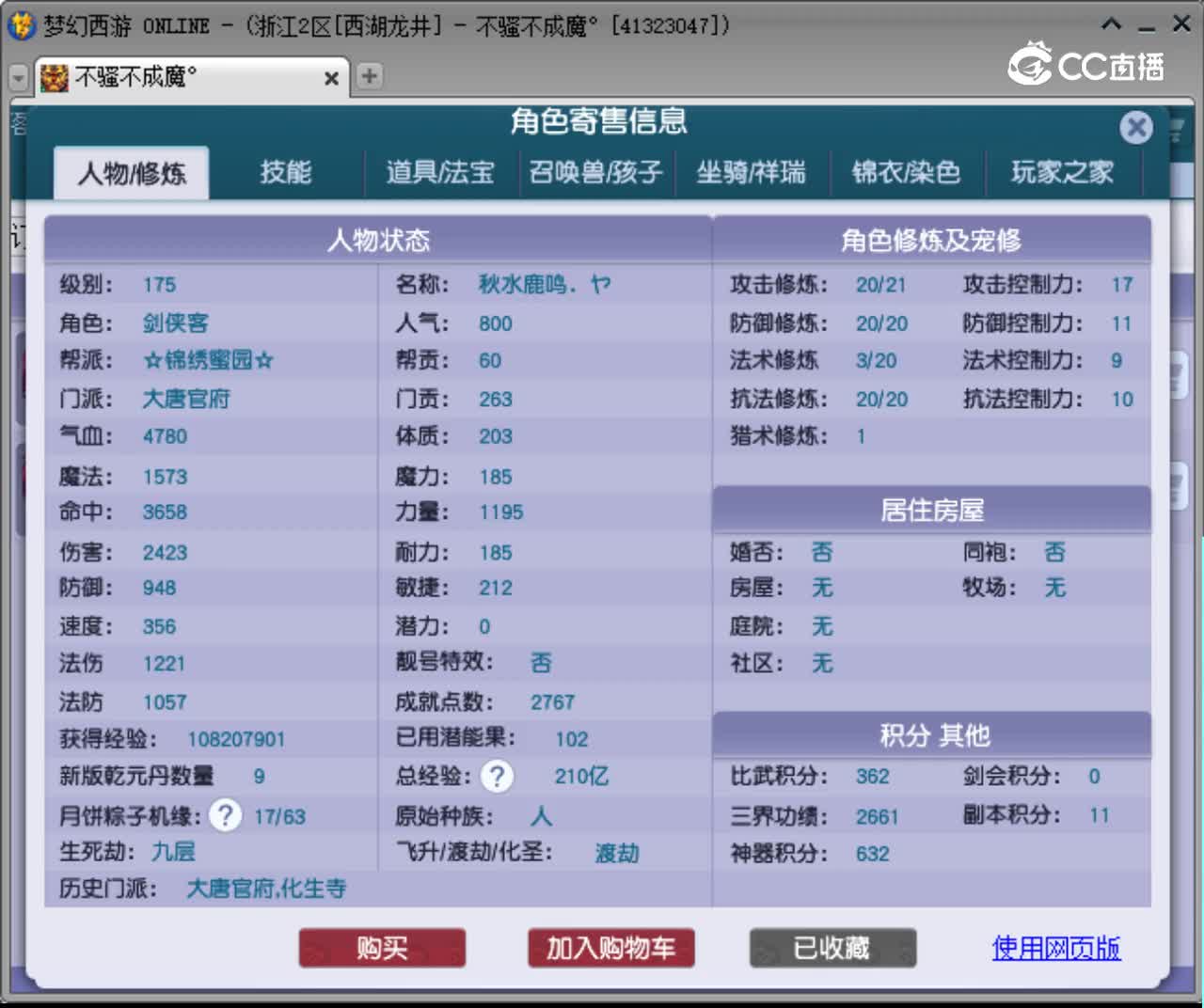Click the CC直播 logo
The height and width of the screenshot is (1008, 1204).
(x=1086, y=64)
